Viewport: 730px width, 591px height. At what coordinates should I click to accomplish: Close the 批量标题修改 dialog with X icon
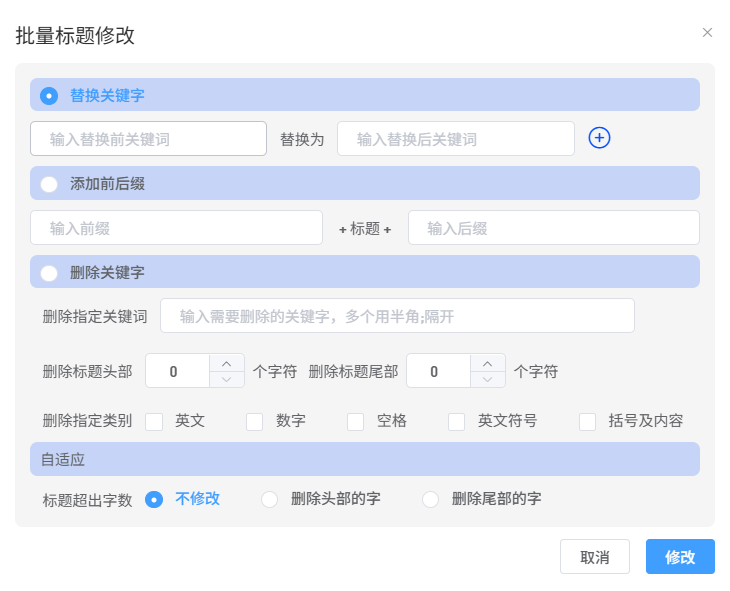[x=707, y=33]
